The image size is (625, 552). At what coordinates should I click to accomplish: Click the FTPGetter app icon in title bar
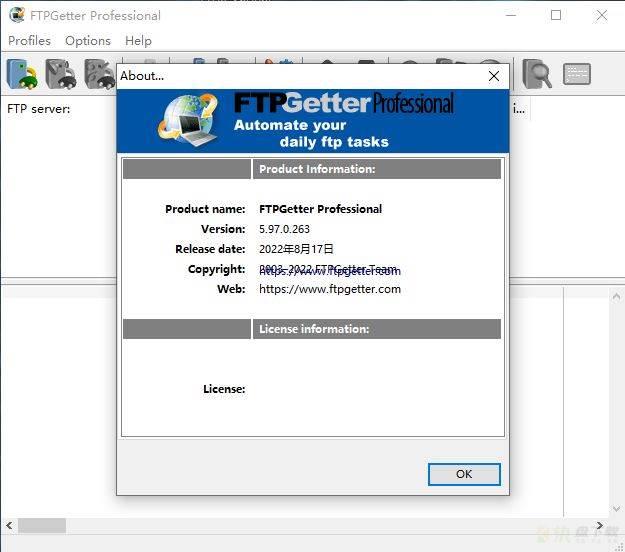tap(17, 15)
